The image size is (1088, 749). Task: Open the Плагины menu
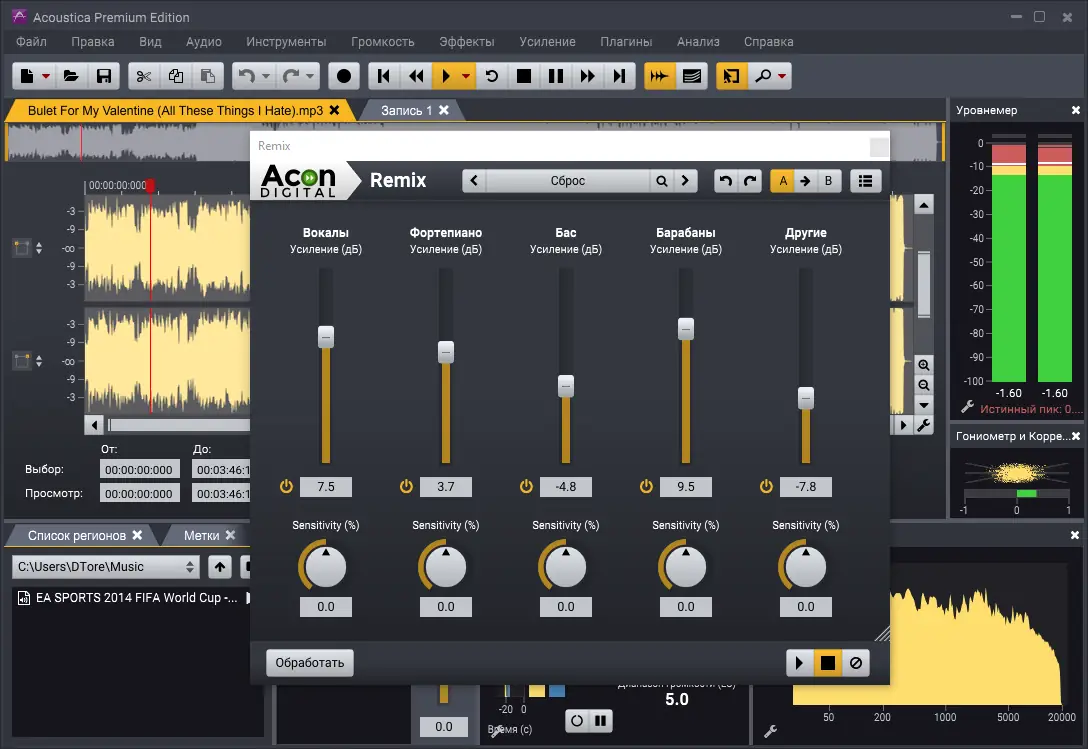click(x=626, y=42)
